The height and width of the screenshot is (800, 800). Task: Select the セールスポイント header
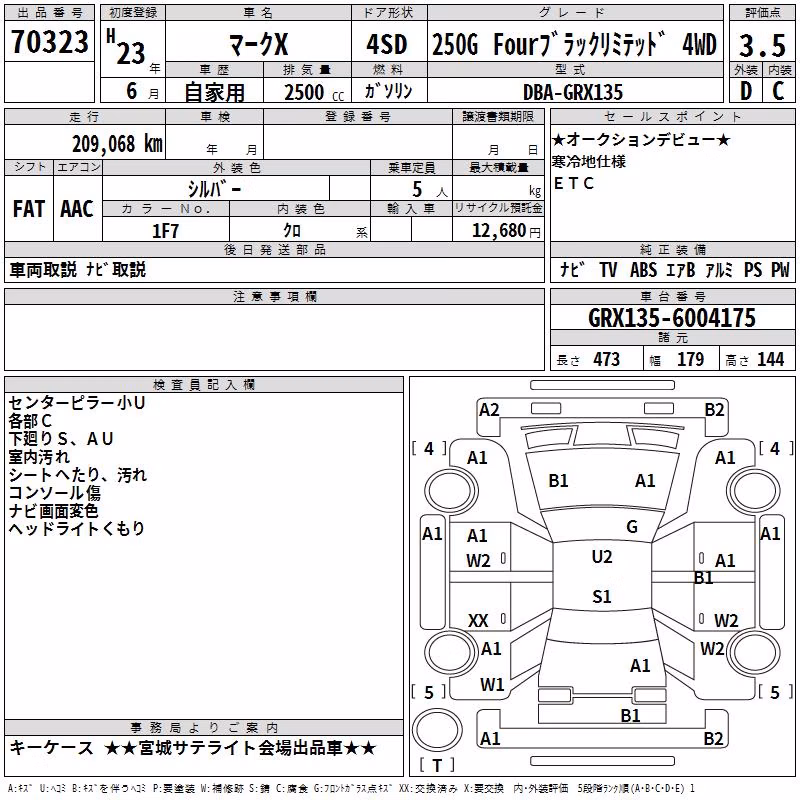point(672,116)
